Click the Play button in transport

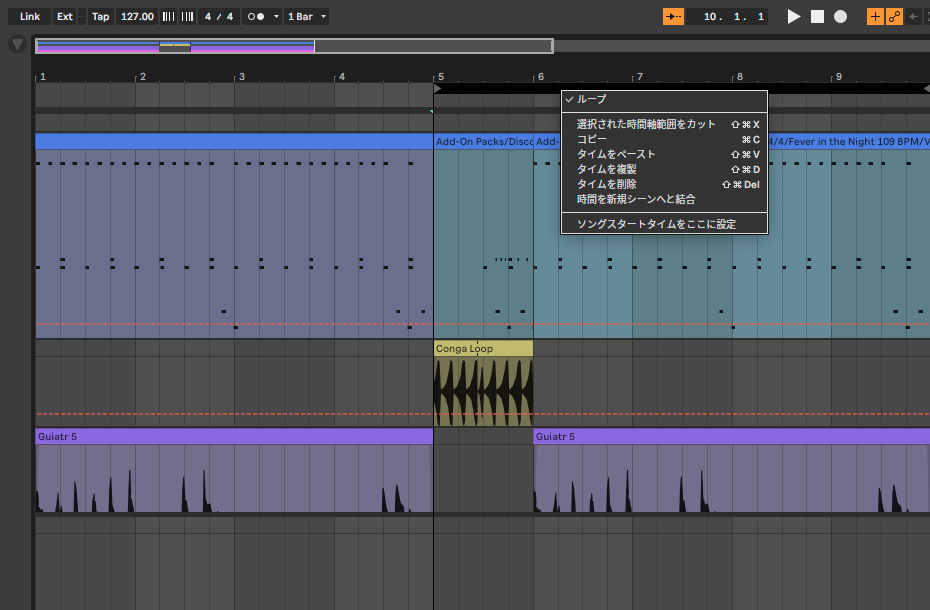pyautogui.click(x=794, y=17)
